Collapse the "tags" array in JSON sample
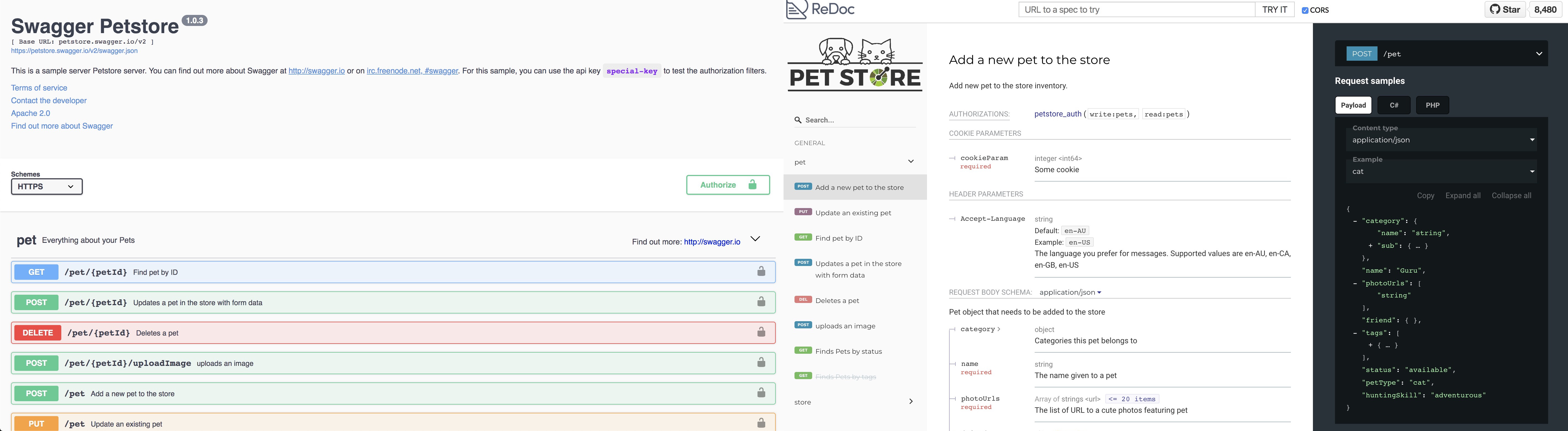This screenshot has height=431, width=1568. coord(1355,333)
